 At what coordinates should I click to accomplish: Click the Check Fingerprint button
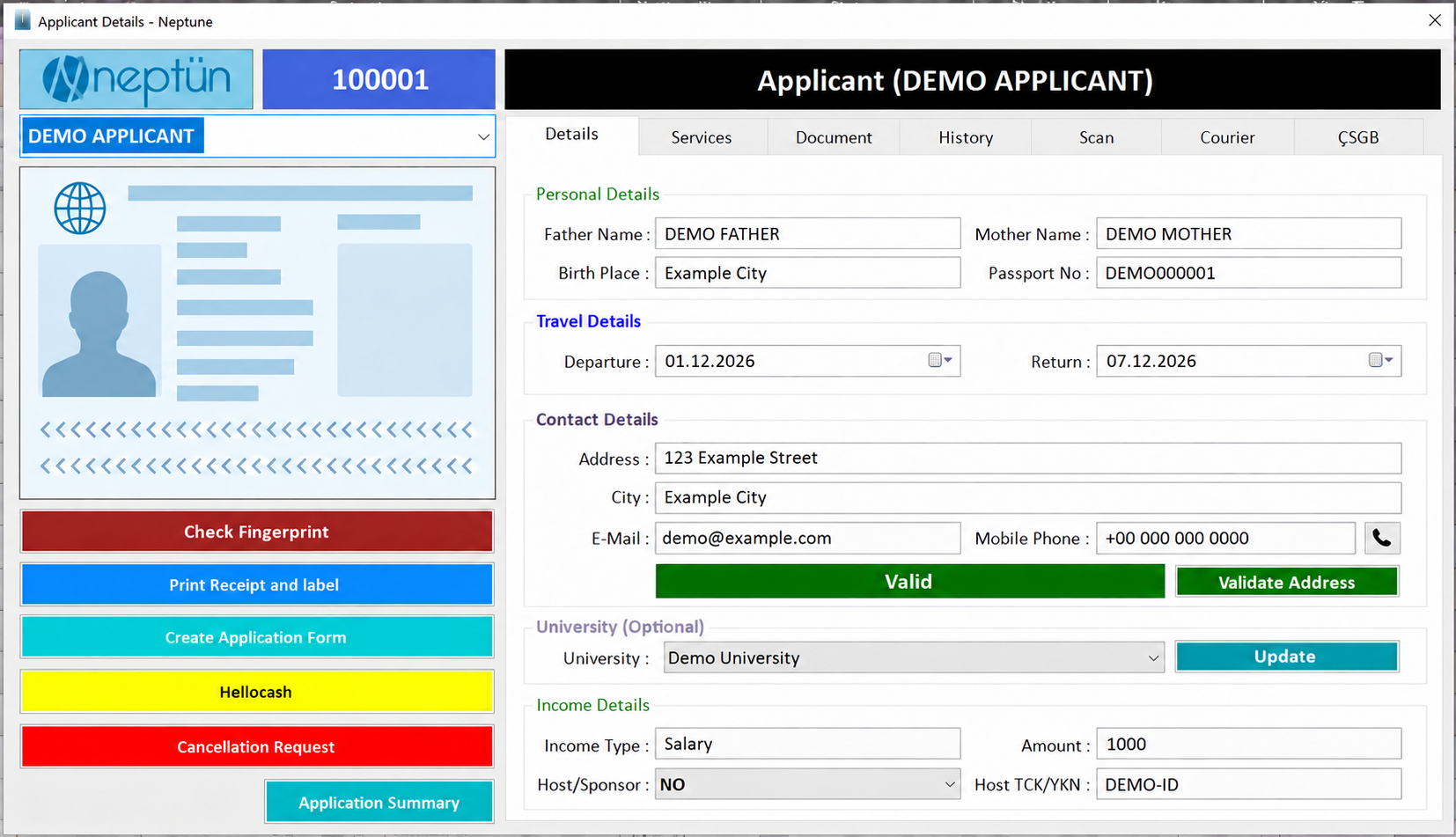pyautogui.click(x=256, y=532)
